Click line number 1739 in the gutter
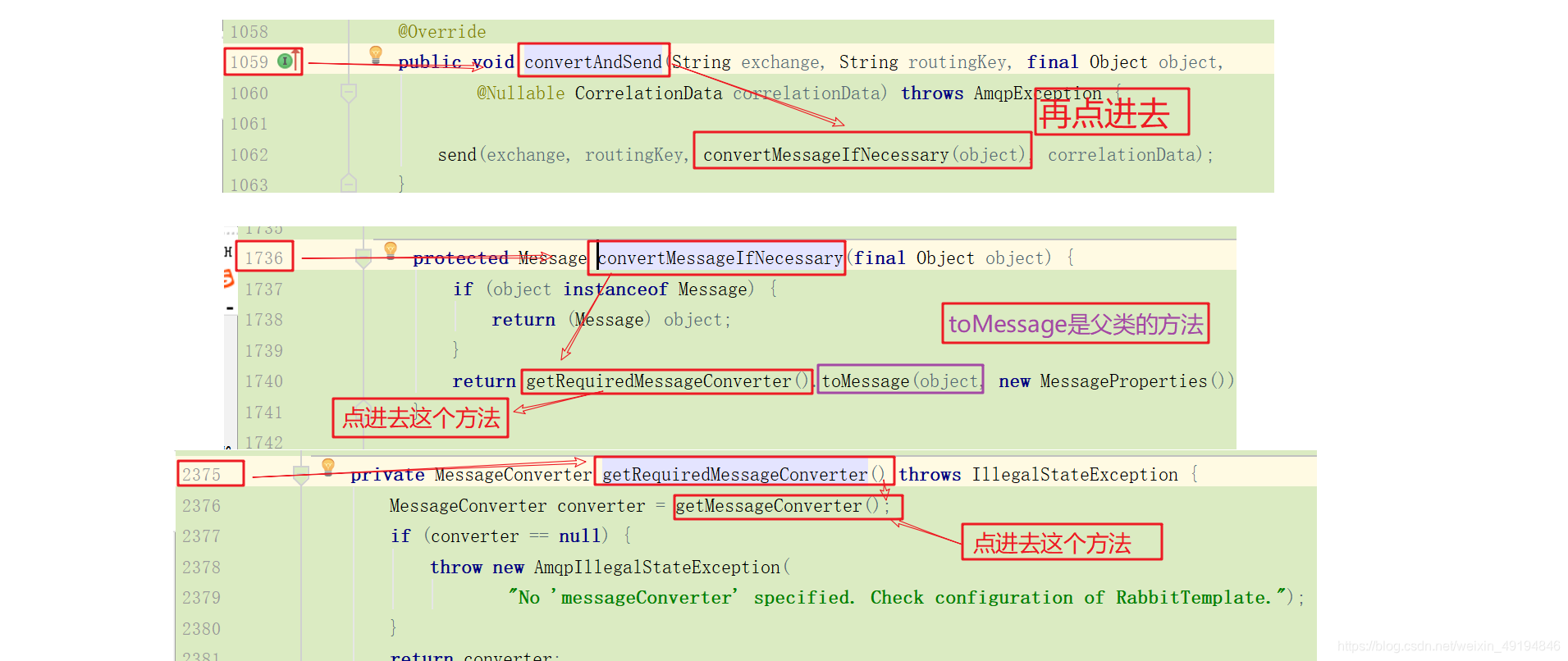Viewport: 1568px width, 661px height. pos(263,351)
